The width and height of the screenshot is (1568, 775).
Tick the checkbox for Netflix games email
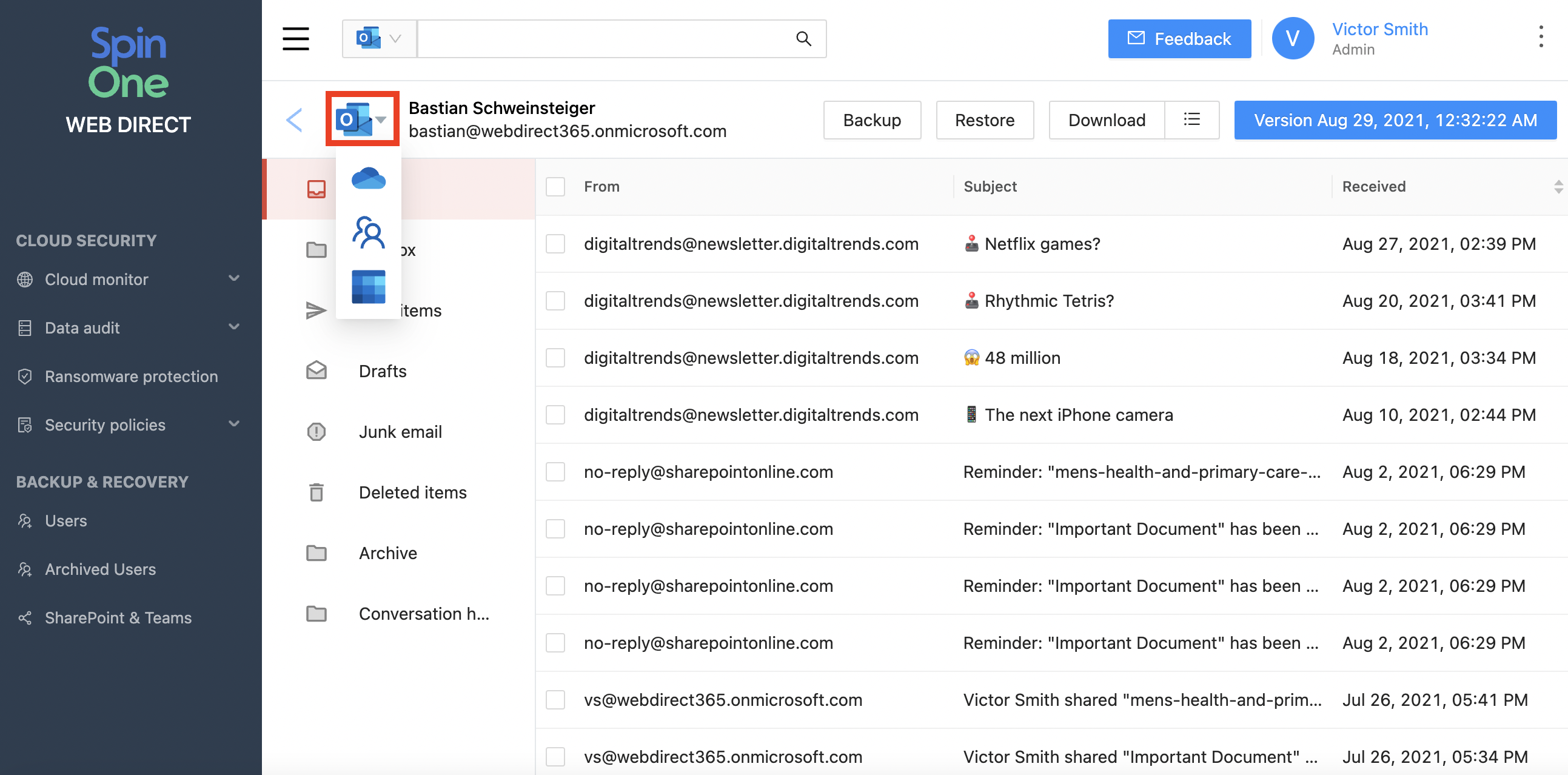point(555,244)
